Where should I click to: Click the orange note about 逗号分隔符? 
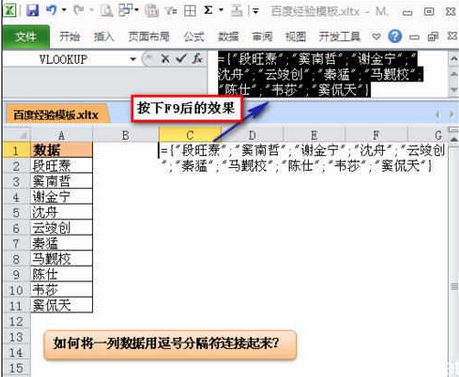pyautogui.click(x=170, y=345)
